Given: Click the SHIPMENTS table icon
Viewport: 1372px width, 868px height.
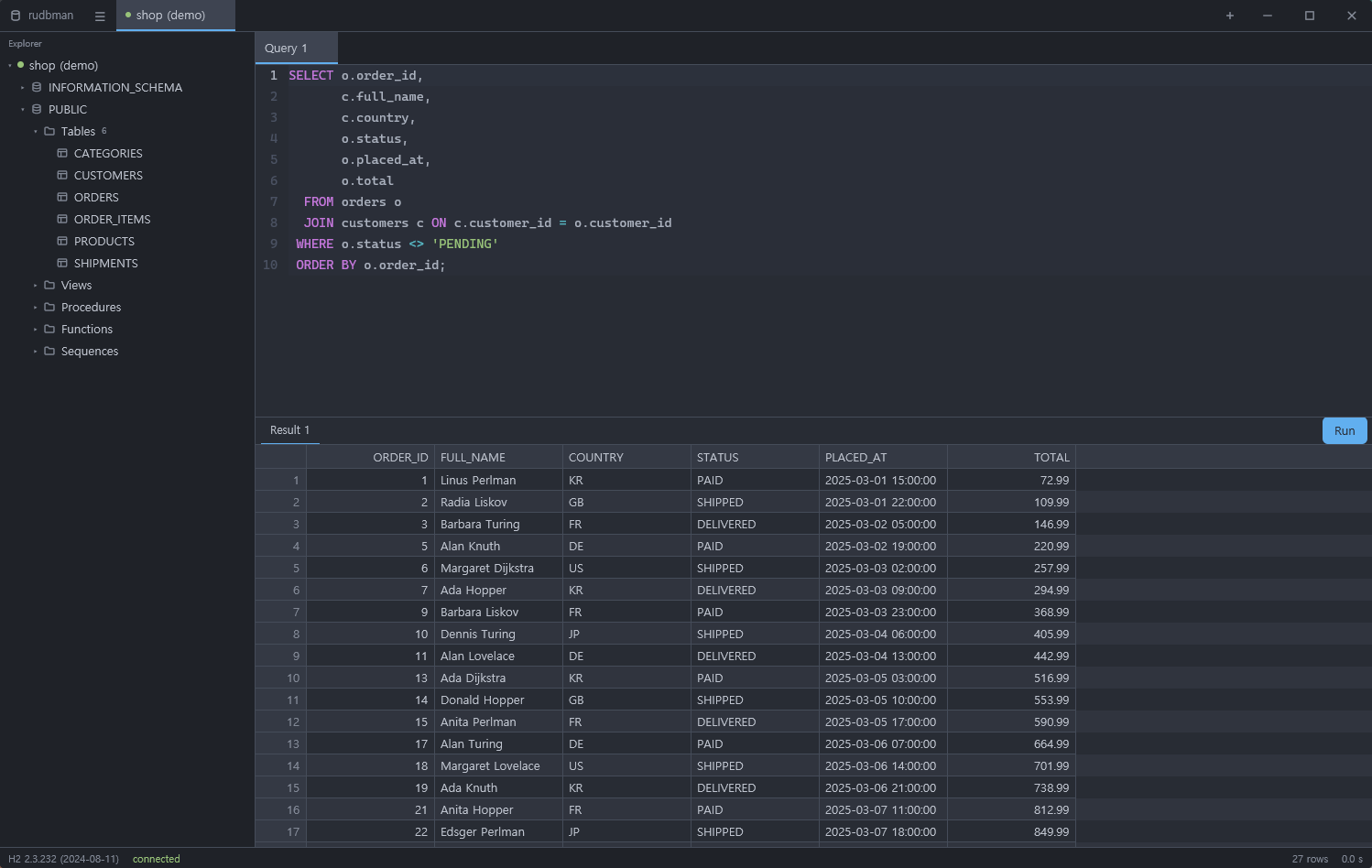Looking at the screenshot, I should tap(62, 263).
